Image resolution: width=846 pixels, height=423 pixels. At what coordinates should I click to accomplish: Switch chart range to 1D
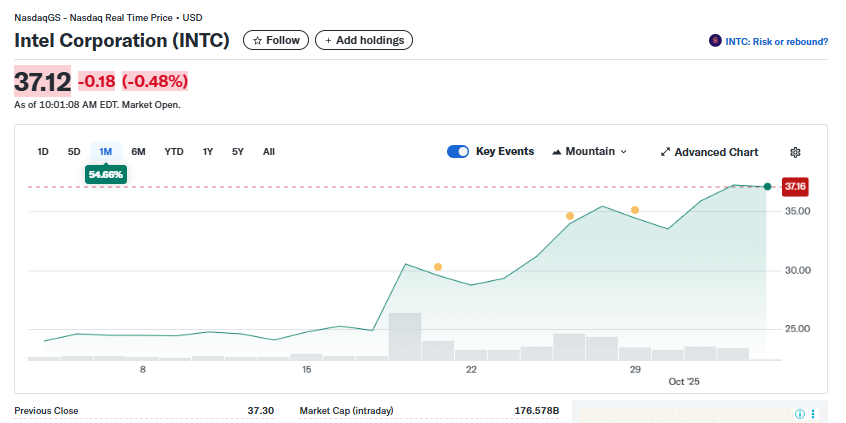tap(43, 152)
